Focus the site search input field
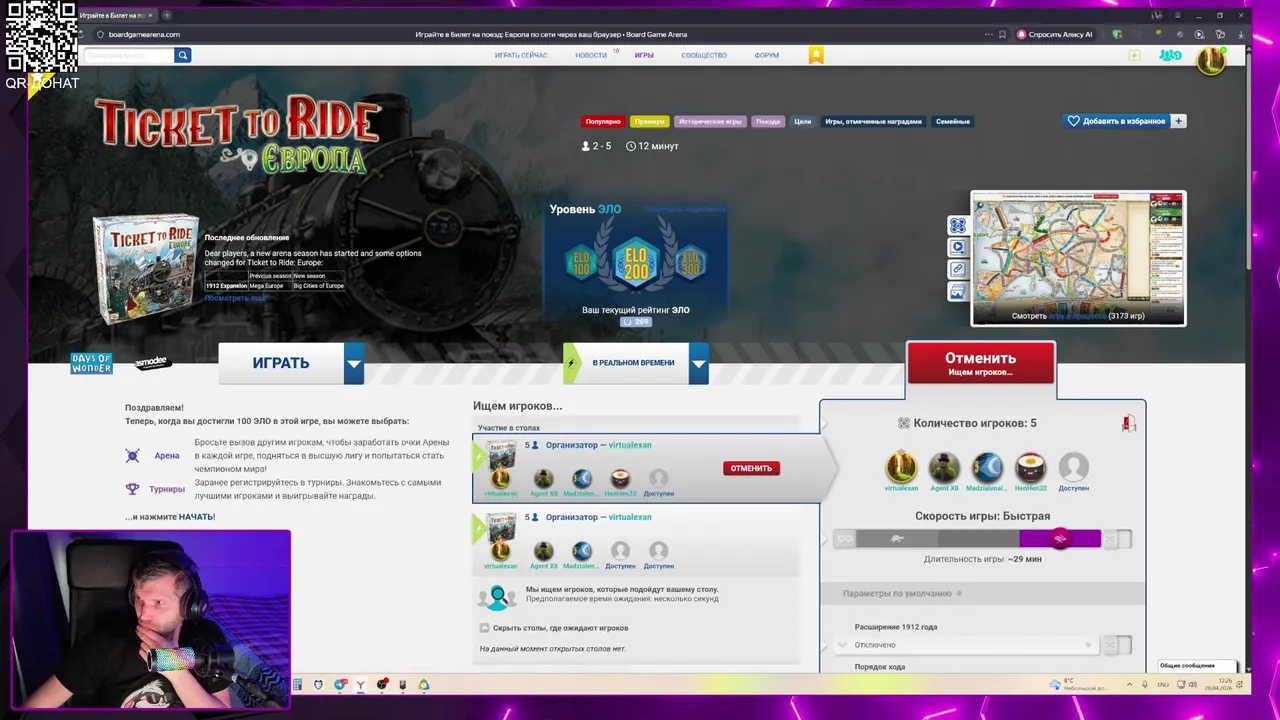The image size is (1280, 720). pos(130,55)
